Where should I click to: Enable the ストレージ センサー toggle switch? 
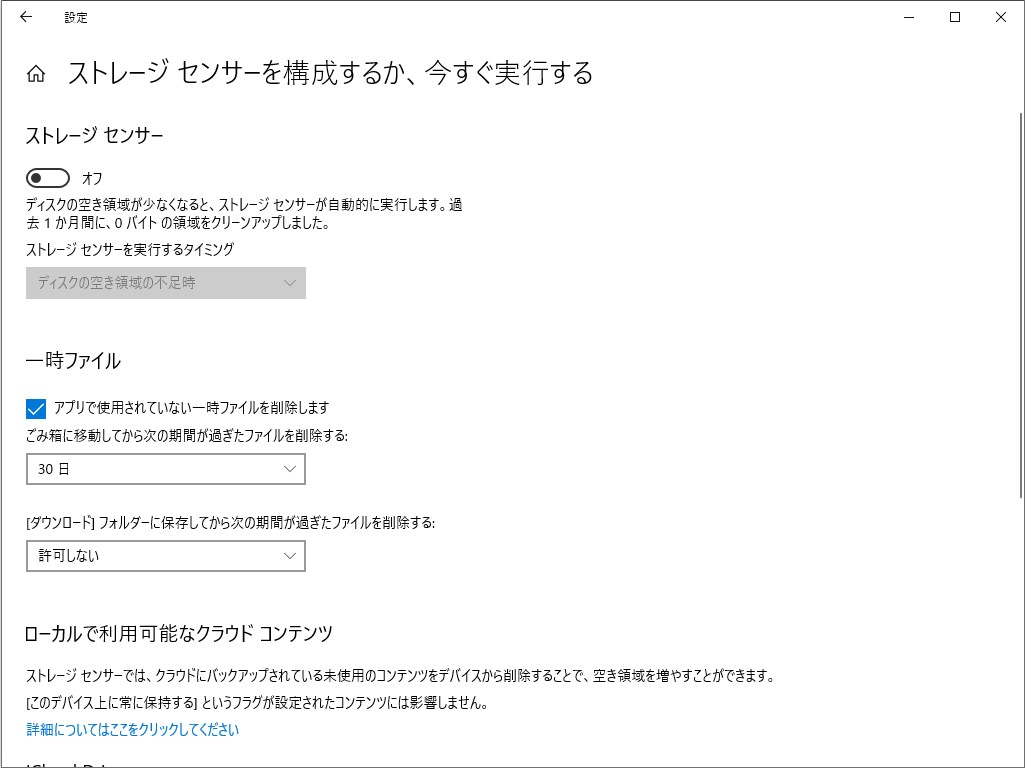point(47,177)
